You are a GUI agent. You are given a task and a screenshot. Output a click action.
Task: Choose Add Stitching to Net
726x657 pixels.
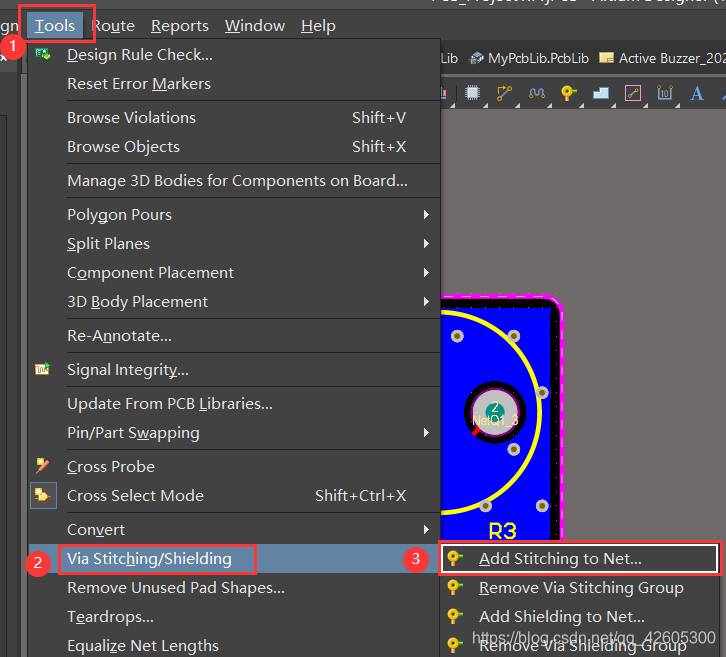[580, 559]
